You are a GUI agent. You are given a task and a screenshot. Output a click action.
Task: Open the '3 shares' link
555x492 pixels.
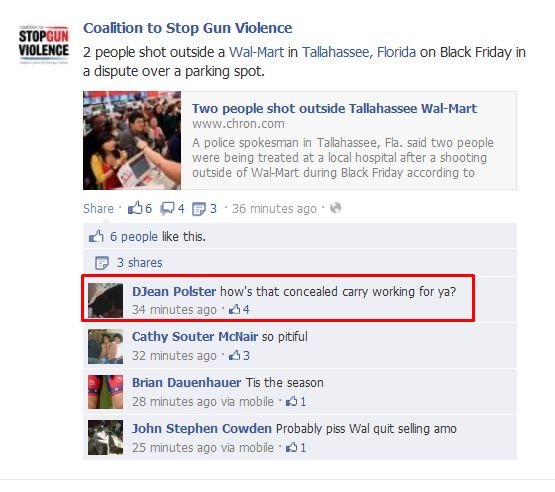[x=139, y=263]
